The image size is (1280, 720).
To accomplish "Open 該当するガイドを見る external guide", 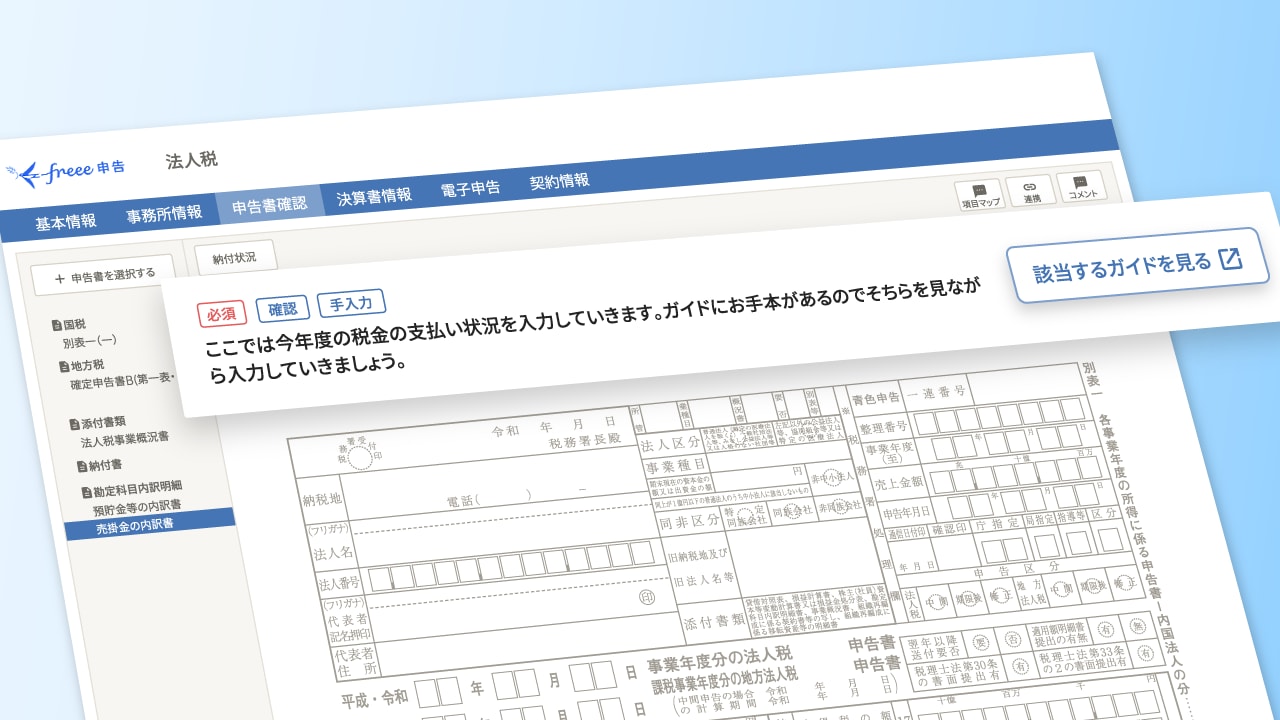I will (x=1138, y=264).
